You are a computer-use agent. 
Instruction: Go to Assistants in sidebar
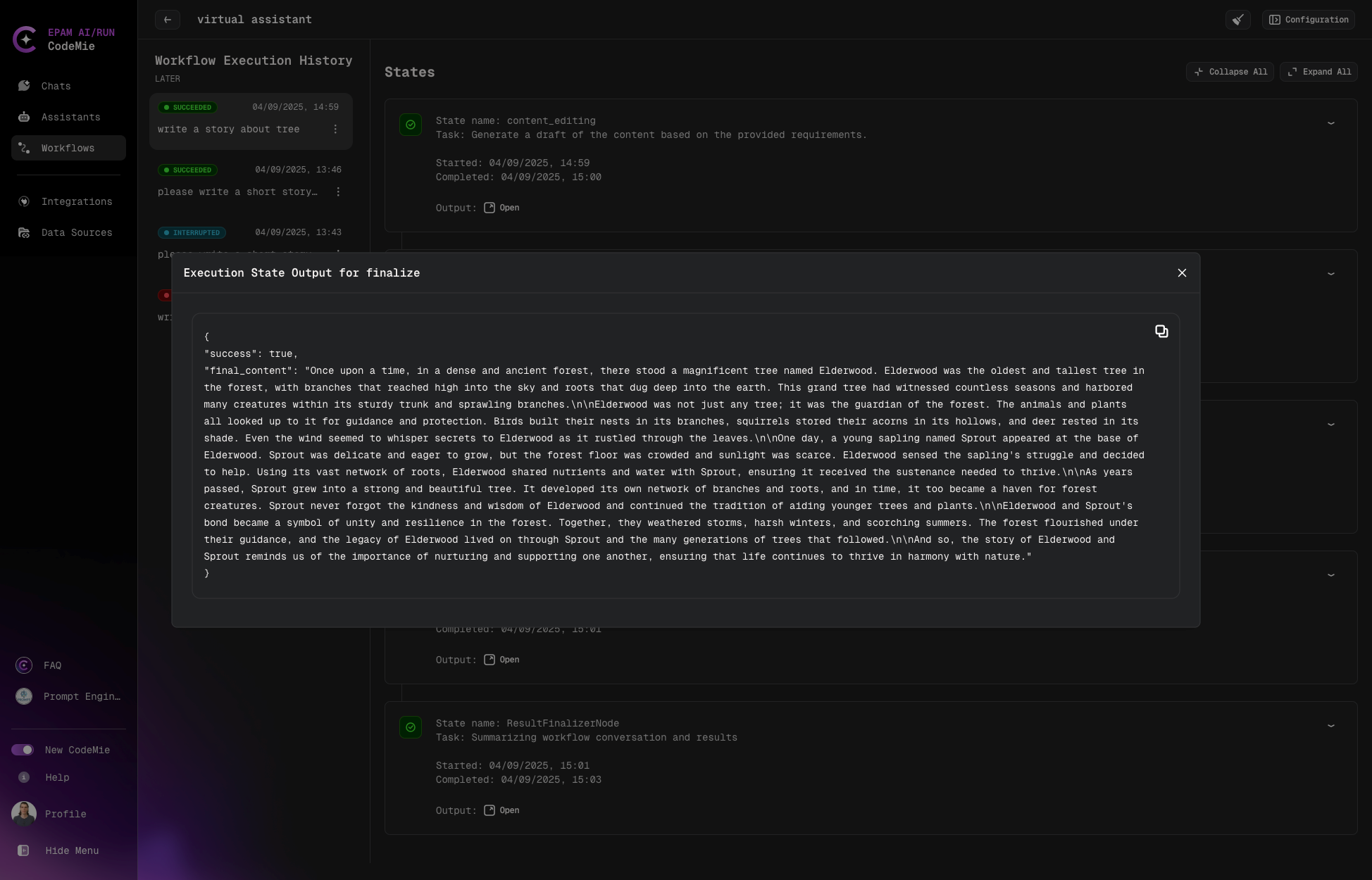(70, 117)
